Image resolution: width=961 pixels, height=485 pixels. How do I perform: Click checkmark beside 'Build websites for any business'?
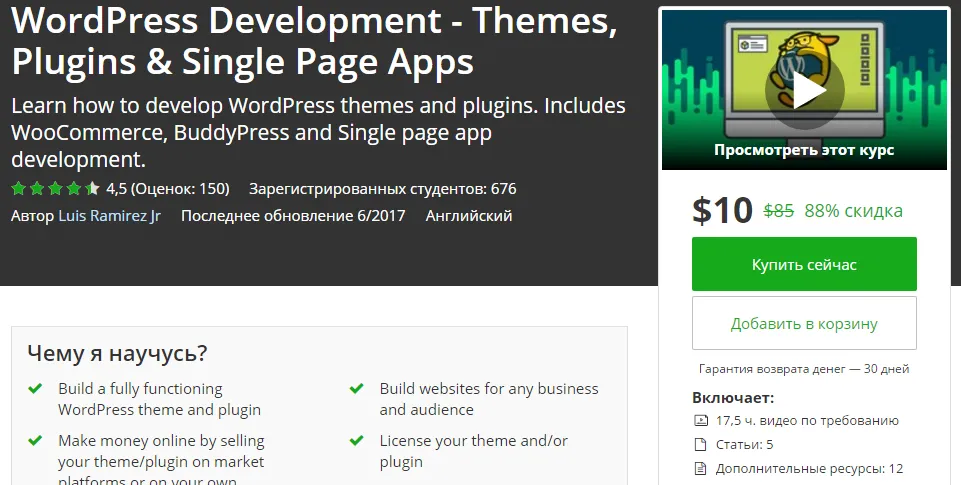click(x=356, y=388)
